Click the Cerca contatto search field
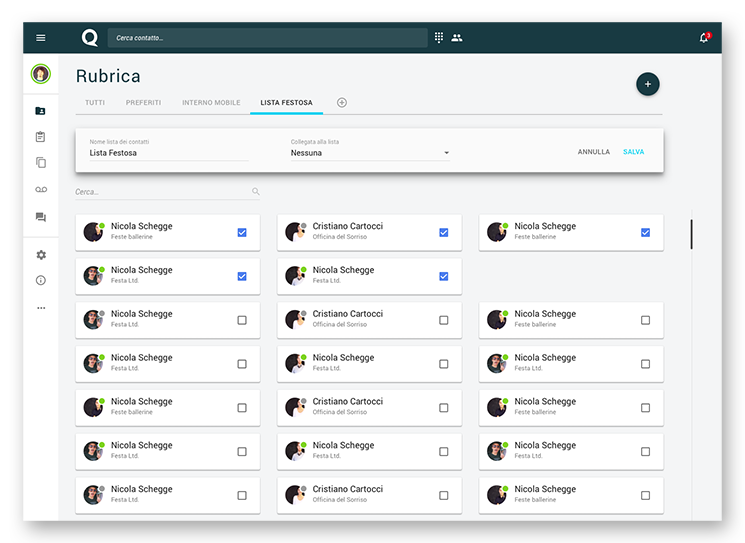This screenshot has width=745, height=543. pos(267,38)
